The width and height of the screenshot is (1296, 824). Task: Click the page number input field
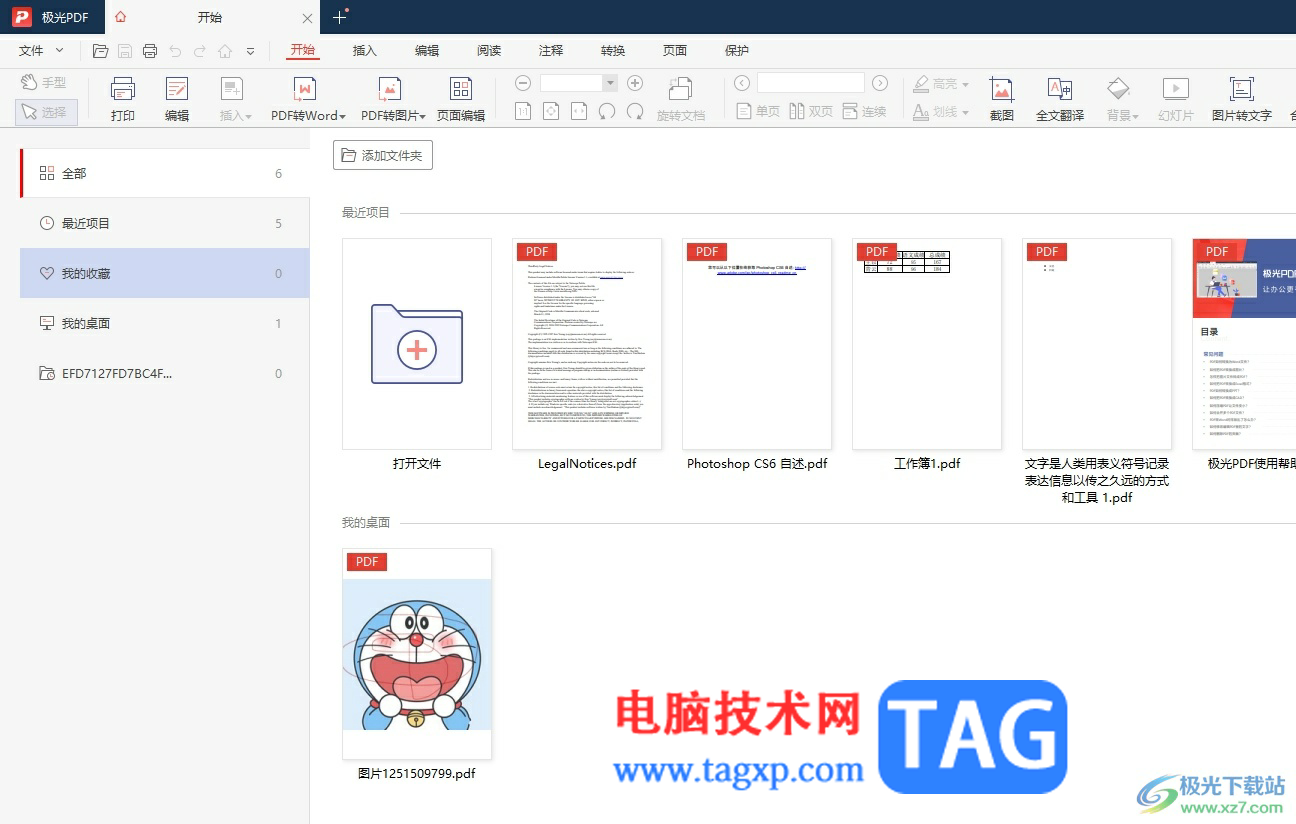click(811, 83)
